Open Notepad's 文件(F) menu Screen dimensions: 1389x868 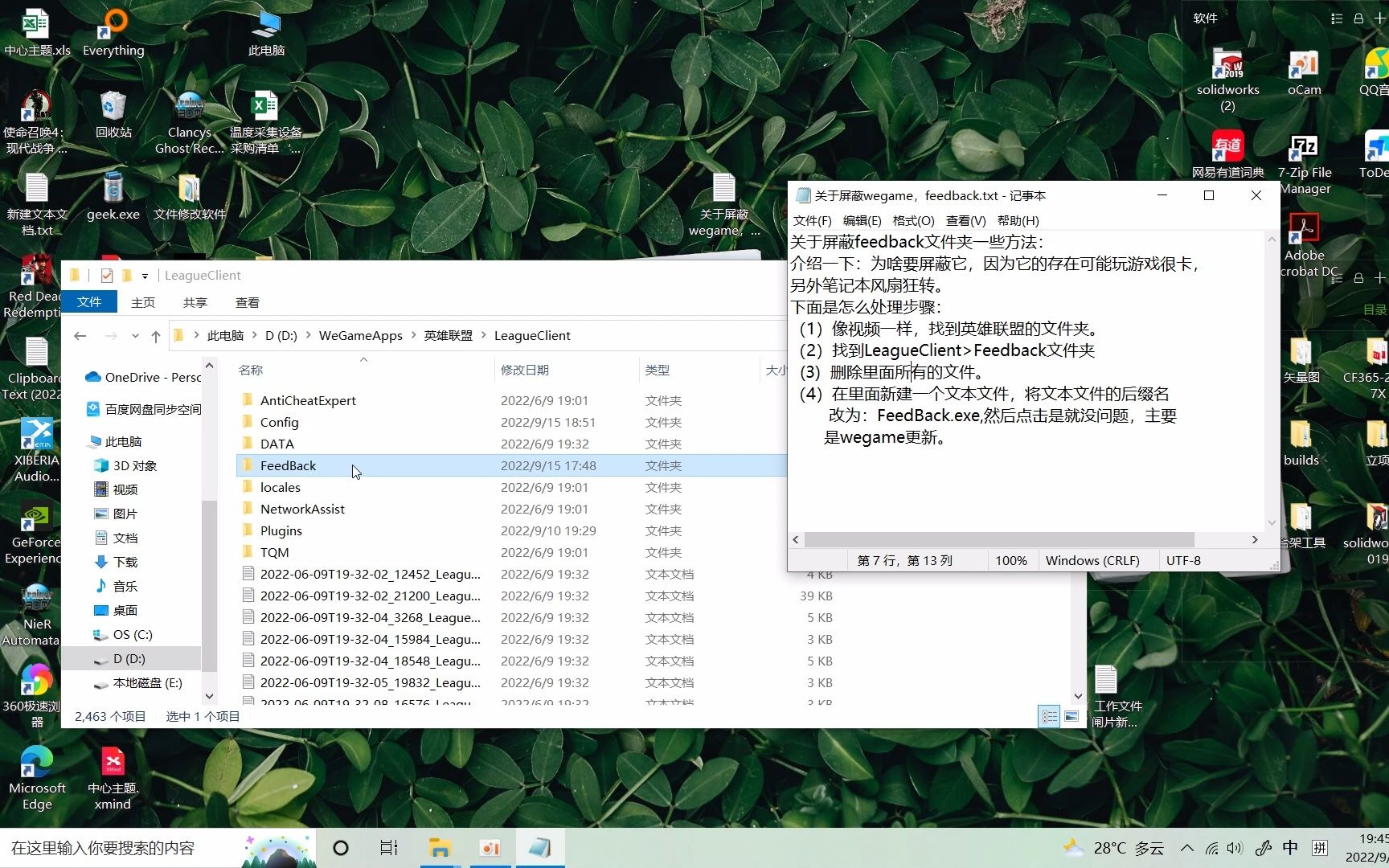(813, 220)
